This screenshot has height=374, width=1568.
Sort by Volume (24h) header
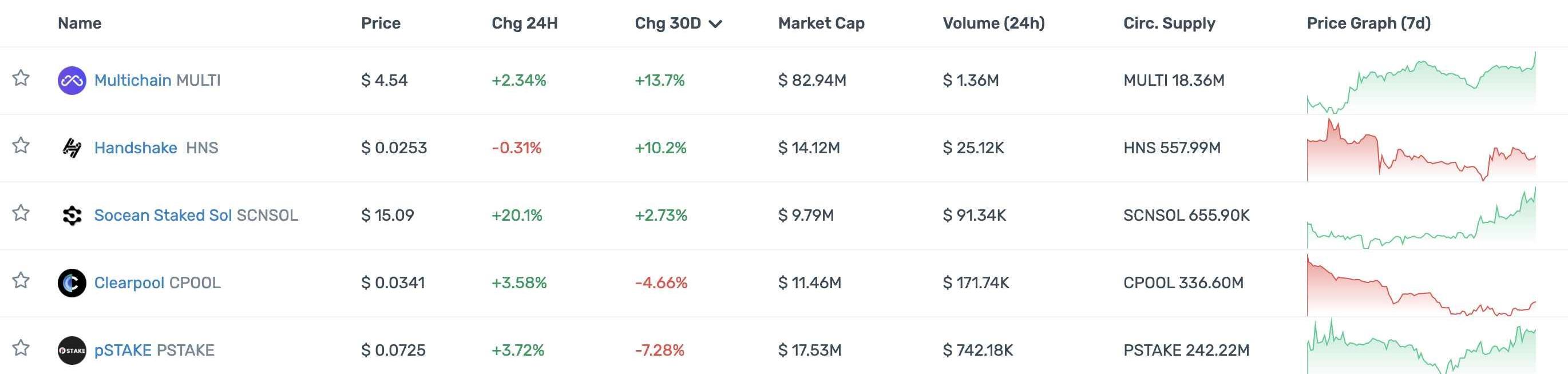[x=993, y=23]
